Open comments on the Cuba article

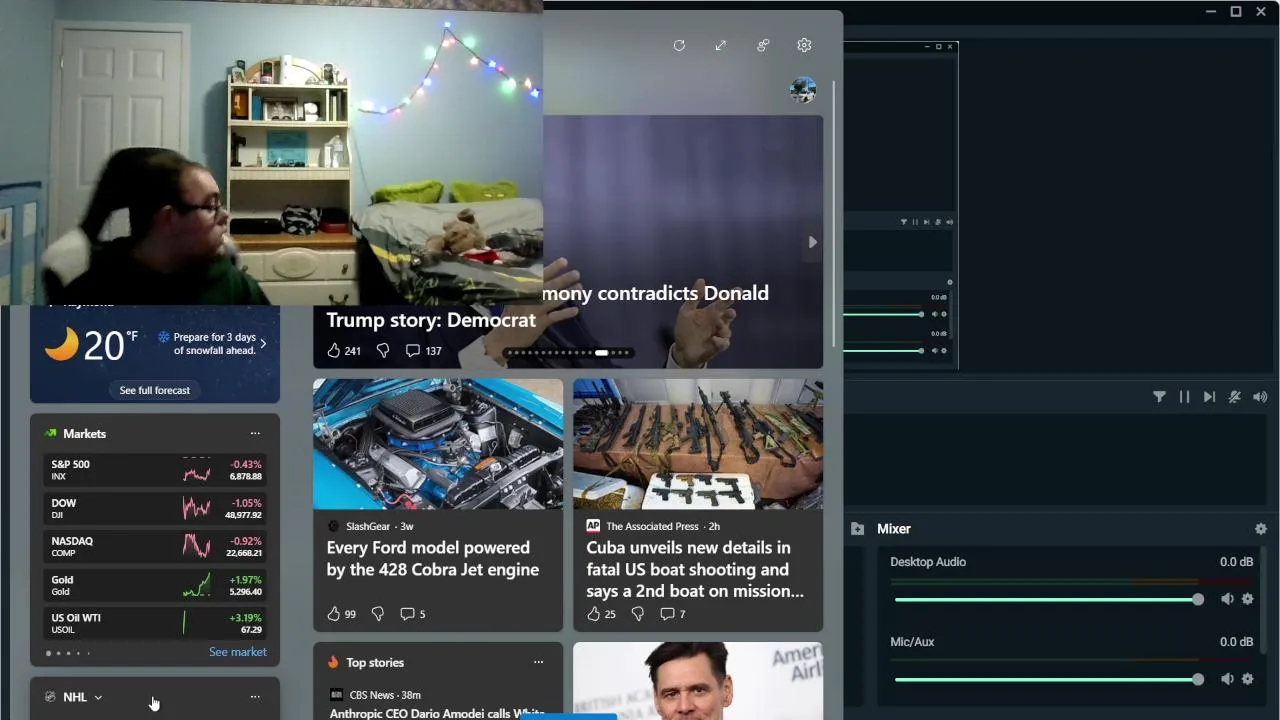[672, 614]
